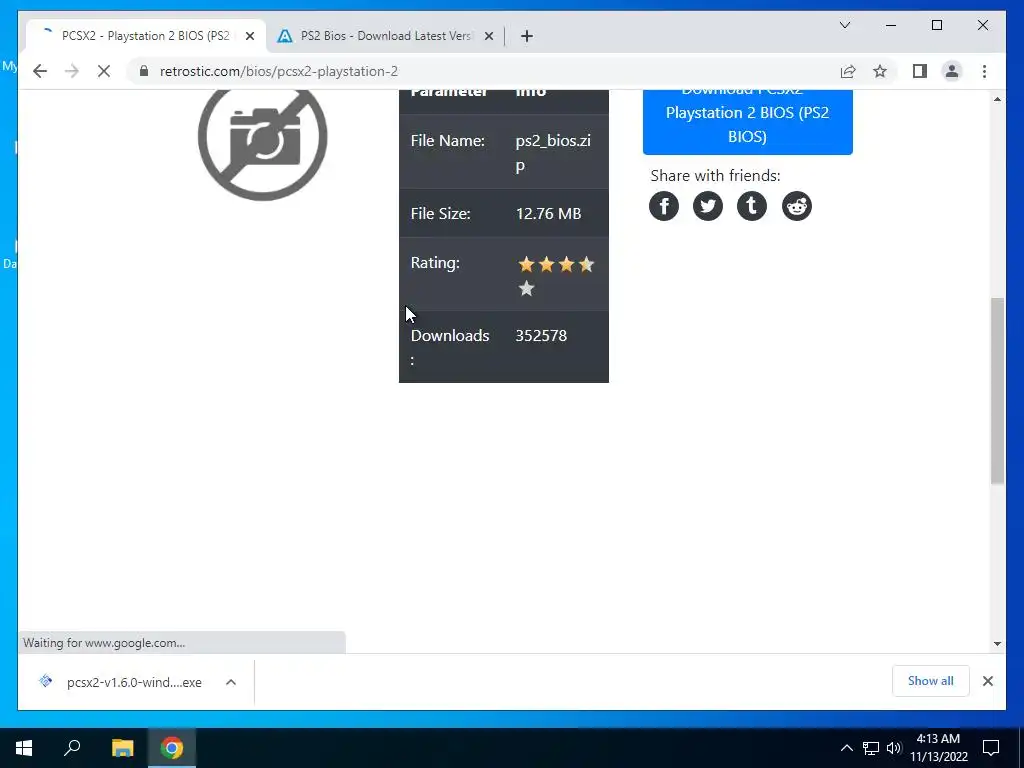Switch to the PS2 Bios Download Latest tab
The height and width of the screenshot is (768, 1024).
click(385, 36)
